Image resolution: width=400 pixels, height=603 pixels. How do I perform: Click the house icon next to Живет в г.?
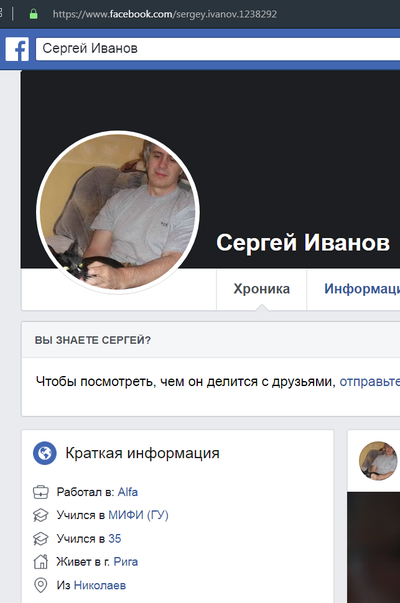(x=41, y=562)
